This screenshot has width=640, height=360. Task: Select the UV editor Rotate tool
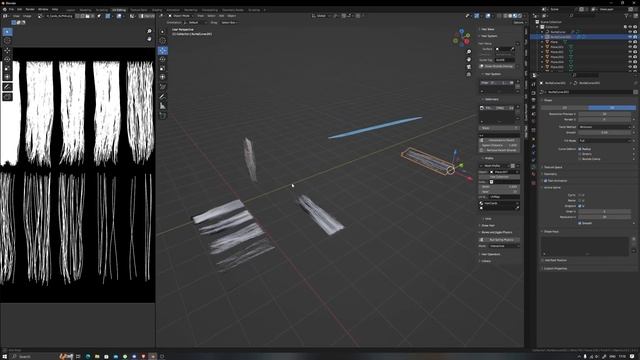tap(7, 60)
